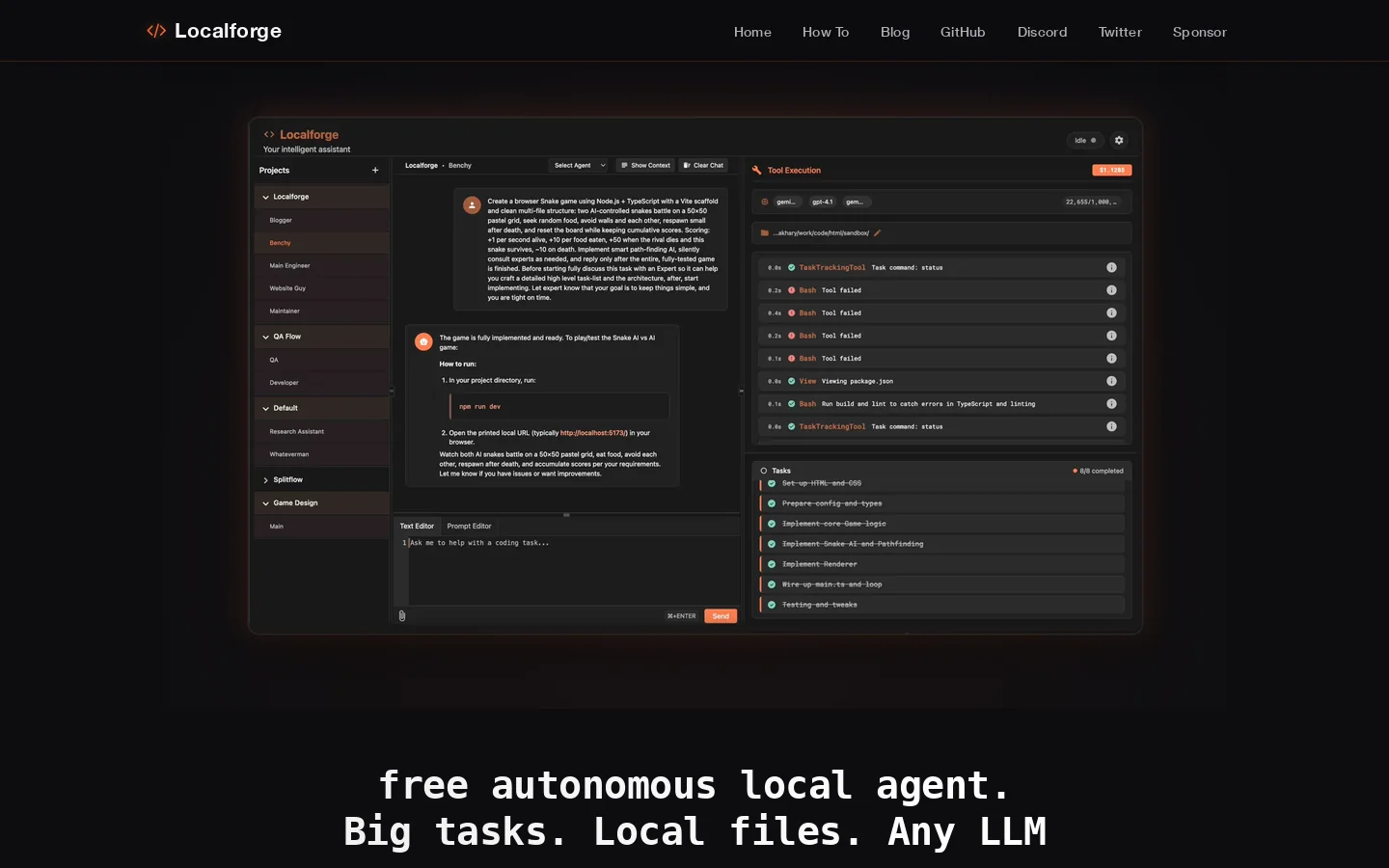The image size is (1389, 868).
Task: Click the Clear Chat button
Action: tap(703, 165)
